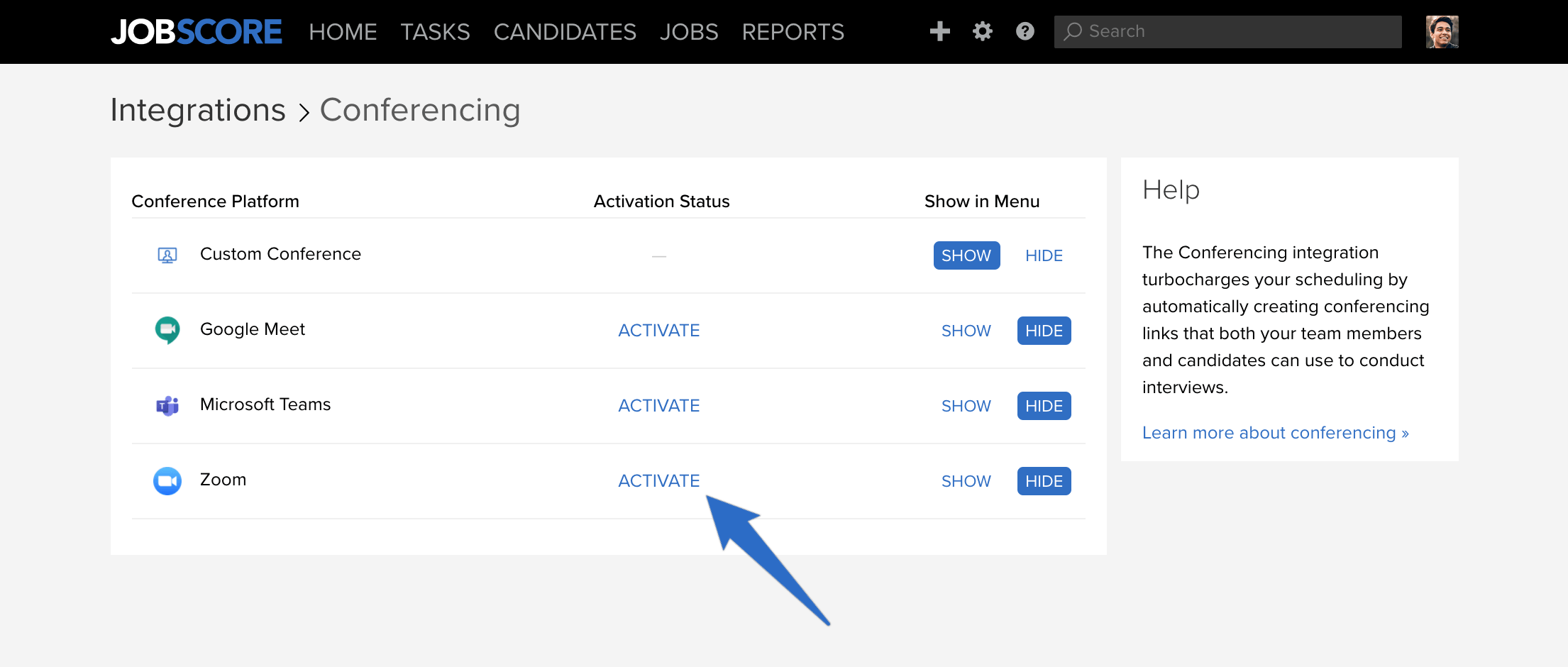Image resolution: width=1568 pixels, height=667 pixels.
Task: Click the Activation Status column header
Action: [x=661, y=202]
